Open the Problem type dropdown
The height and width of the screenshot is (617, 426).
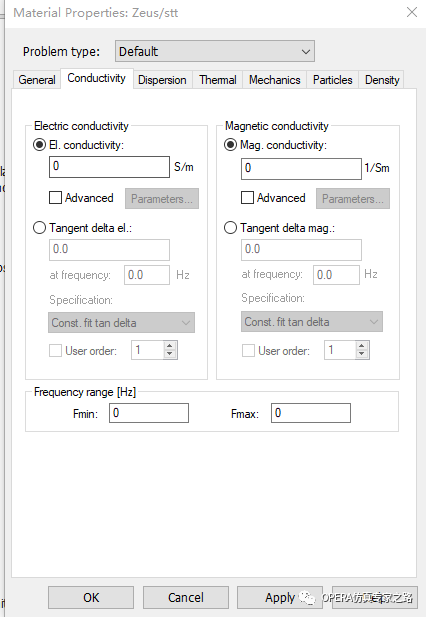(215, 51)
